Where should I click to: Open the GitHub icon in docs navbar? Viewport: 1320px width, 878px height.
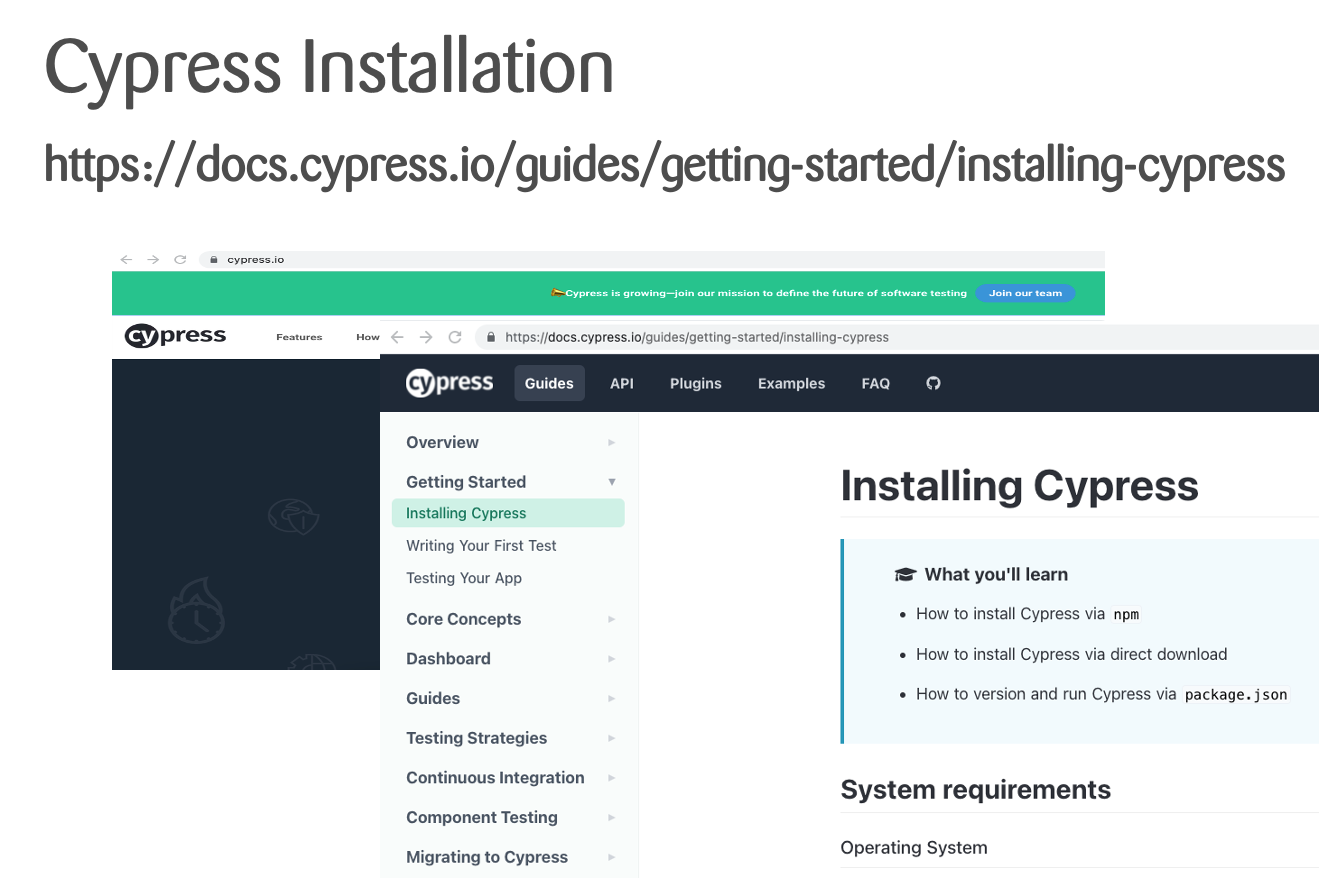point(933,383)
